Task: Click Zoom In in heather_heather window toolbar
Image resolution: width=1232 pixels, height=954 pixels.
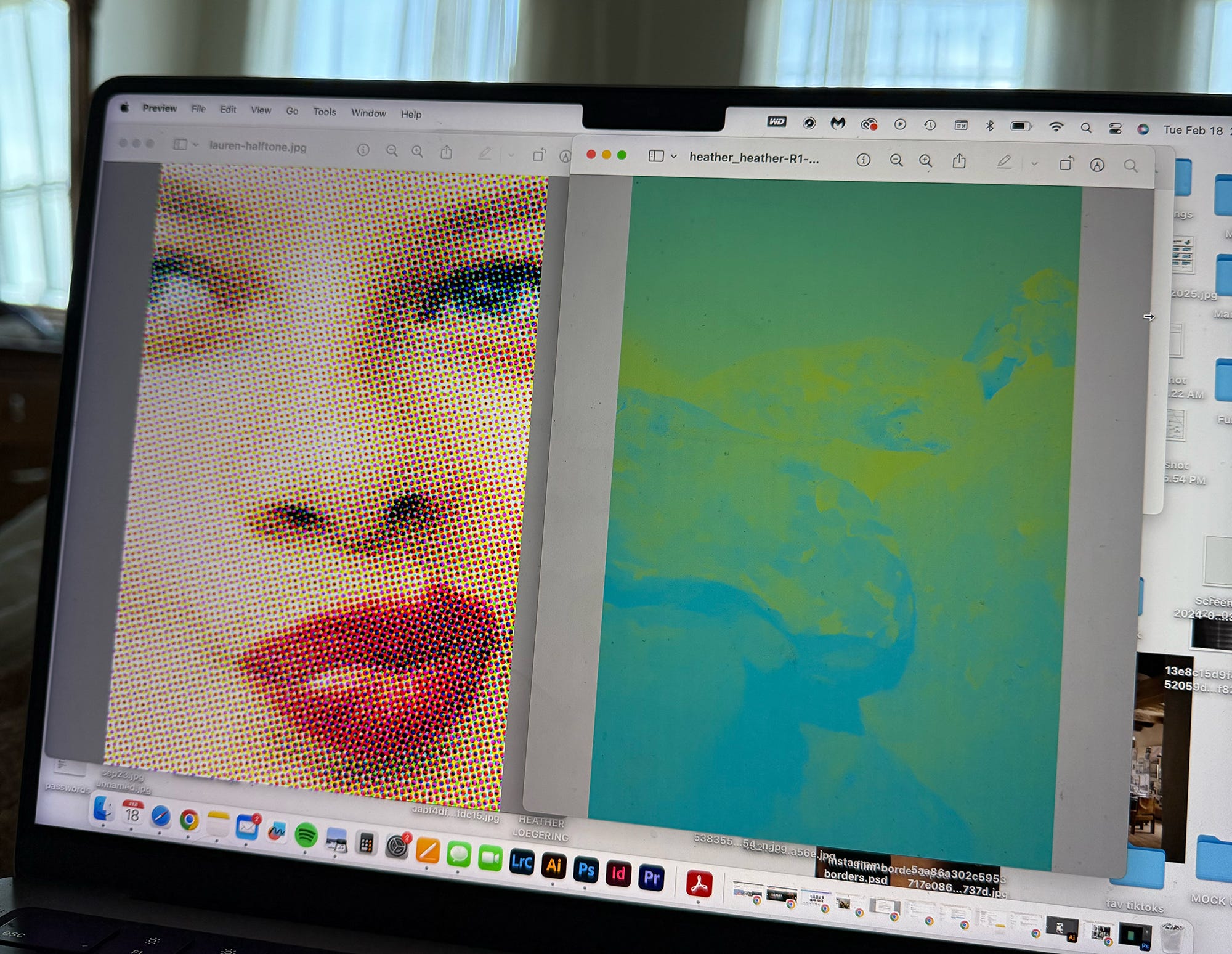Action: pyautogui.click(x=925, y=161)
